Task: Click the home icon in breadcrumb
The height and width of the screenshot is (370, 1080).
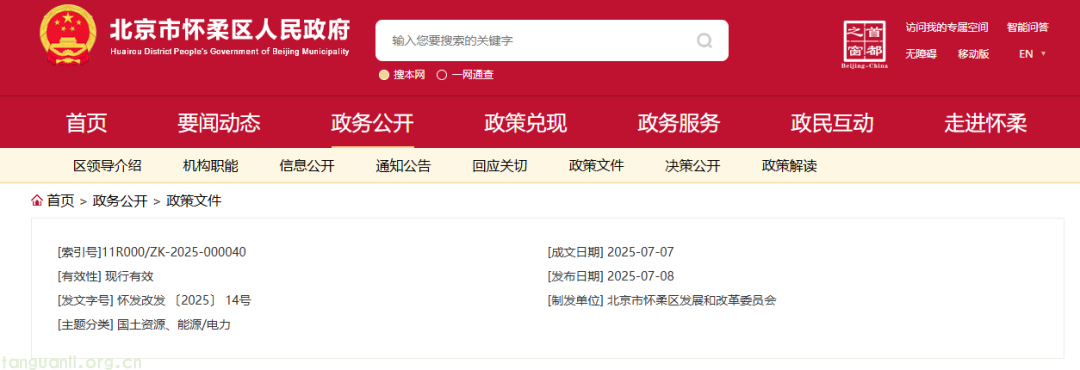Action: coord(37,201)
